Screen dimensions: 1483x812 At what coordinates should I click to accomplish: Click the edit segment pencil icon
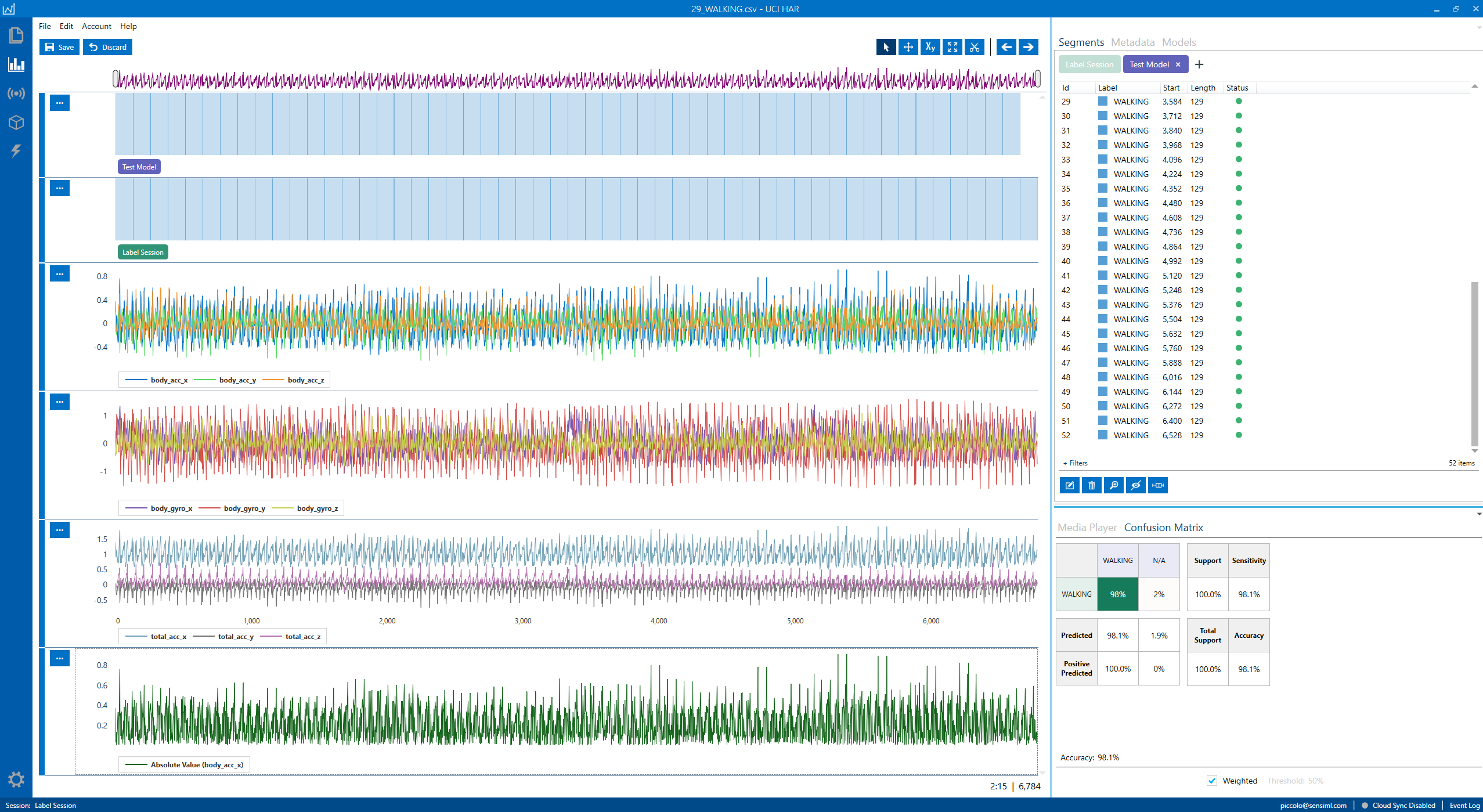tap(1069, 485)
